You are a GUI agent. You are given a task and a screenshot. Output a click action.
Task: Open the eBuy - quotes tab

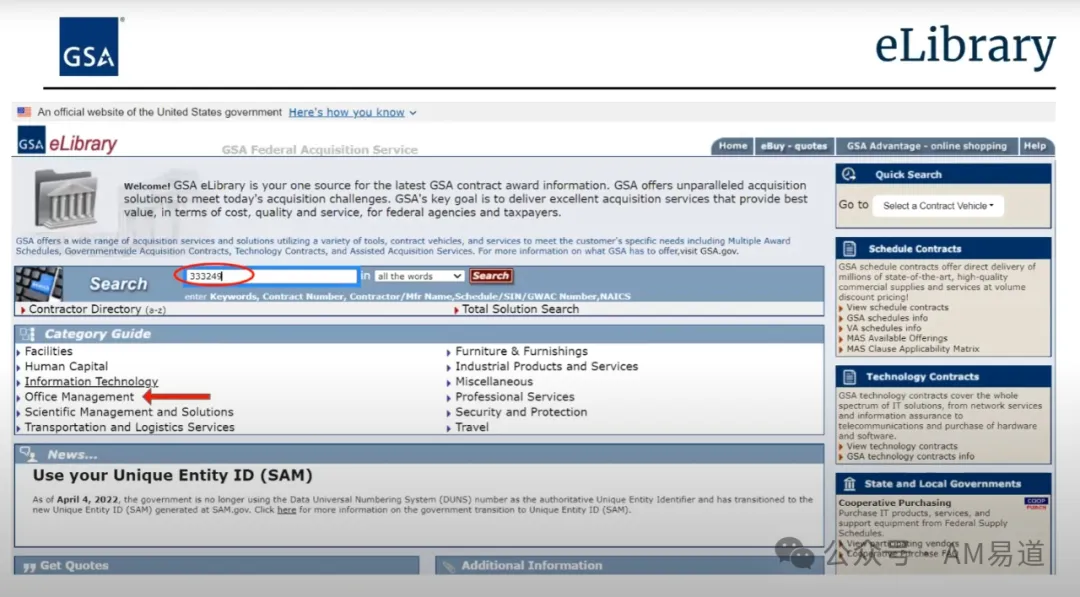coord(793,146)
